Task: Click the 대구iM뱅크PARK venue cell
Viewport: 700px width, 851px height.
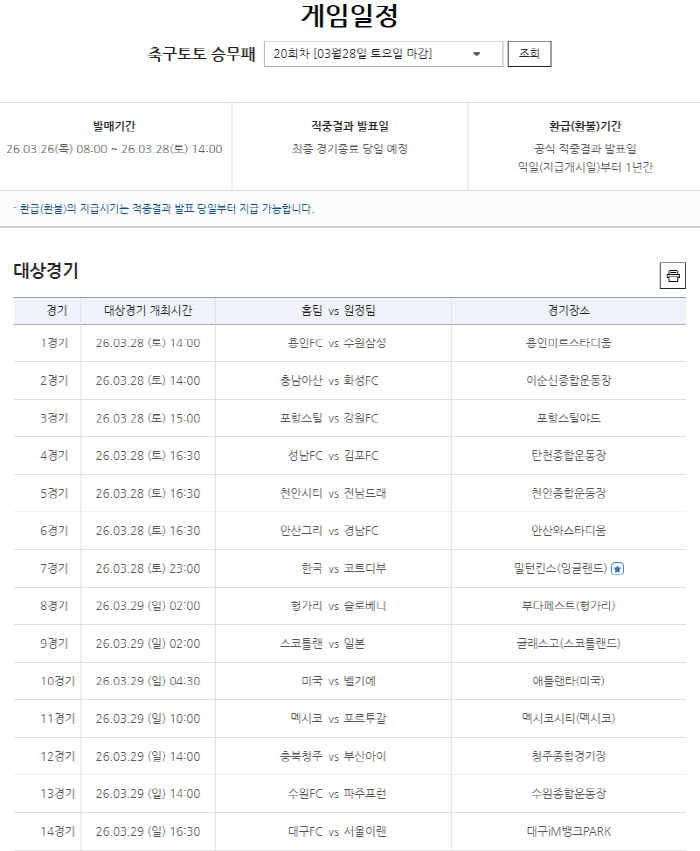Action: pos(569,831)
